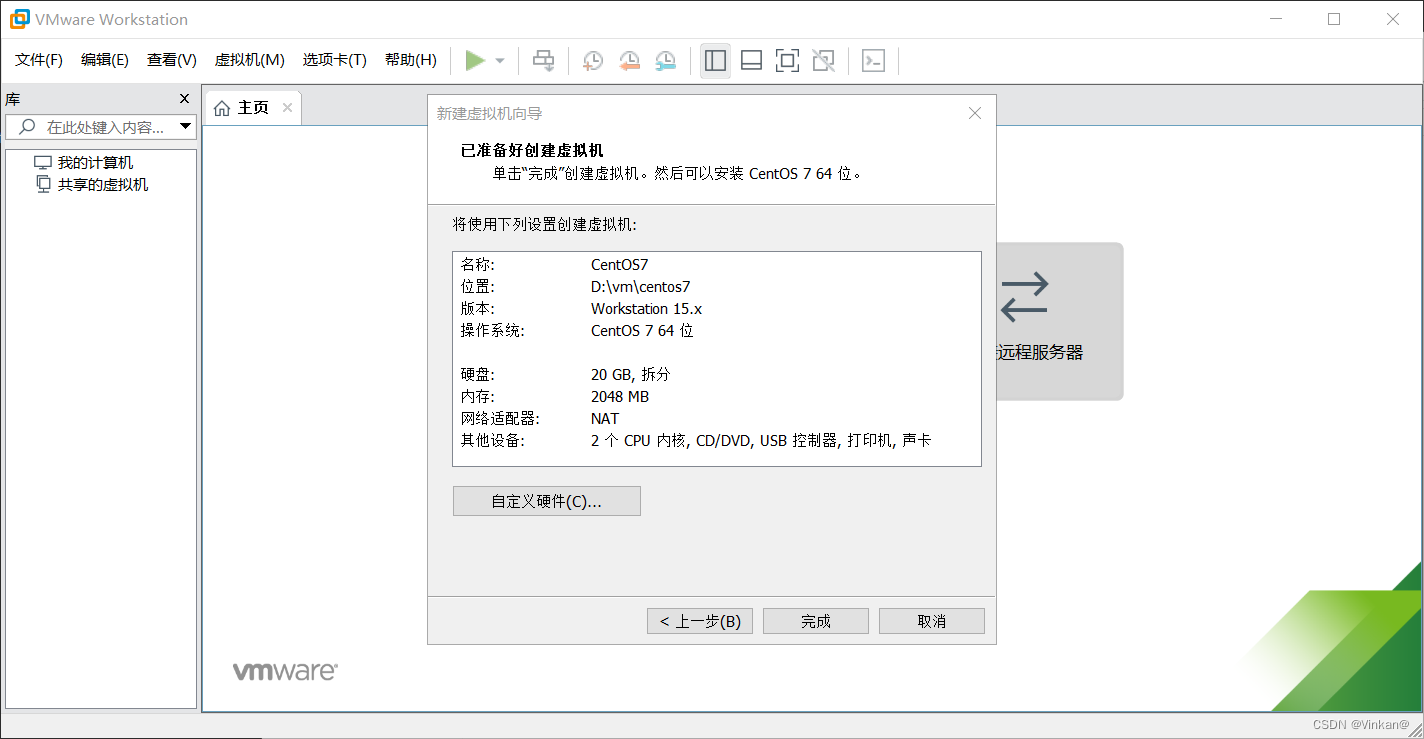
Task: Click the revert snapshot icon
Action: (628, 60)
